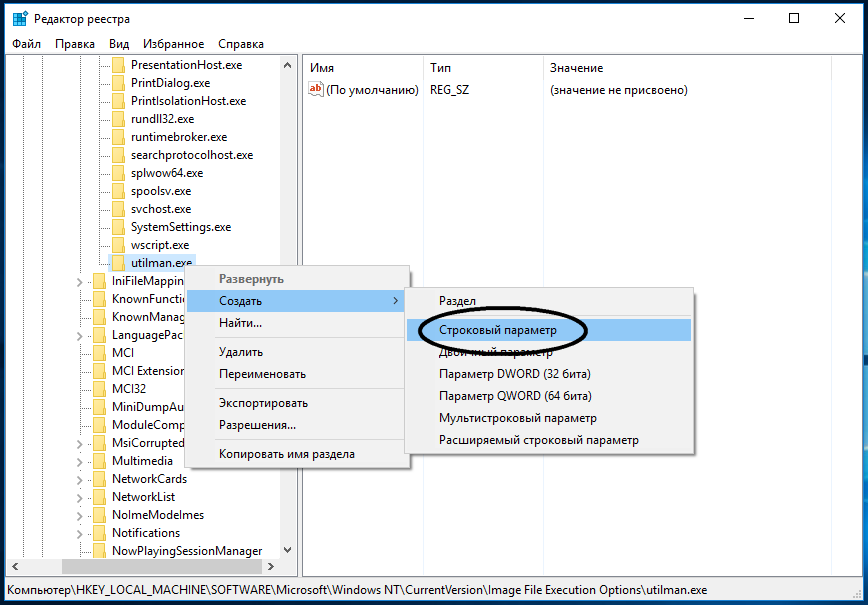Viewport: 868px width, 605px height.
Task: Open the Избранное menu
Action: coord(173,44)
